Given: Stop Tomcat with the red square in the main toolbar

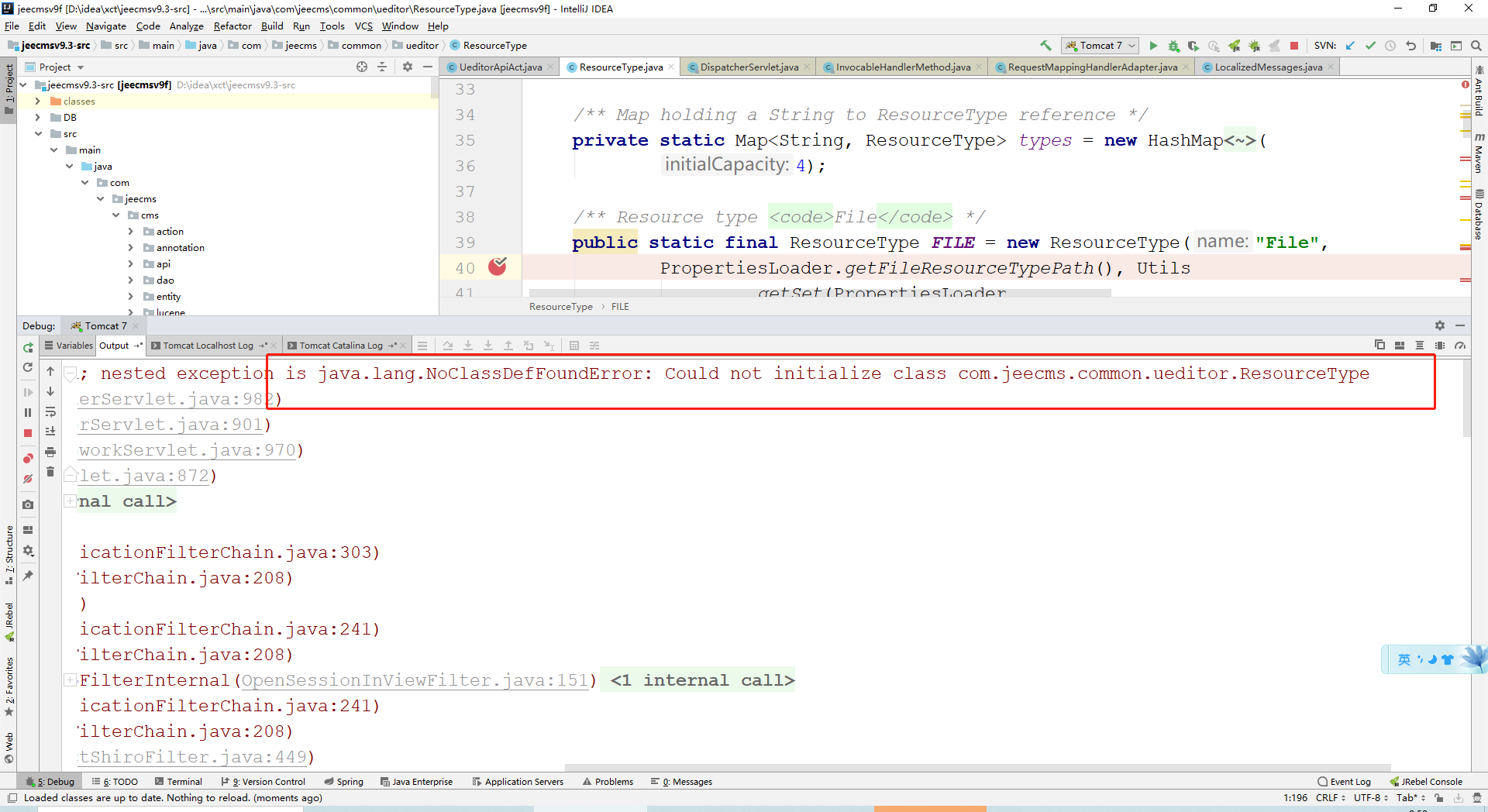Looking at the screenshot, I should [x=1294, y=46].
